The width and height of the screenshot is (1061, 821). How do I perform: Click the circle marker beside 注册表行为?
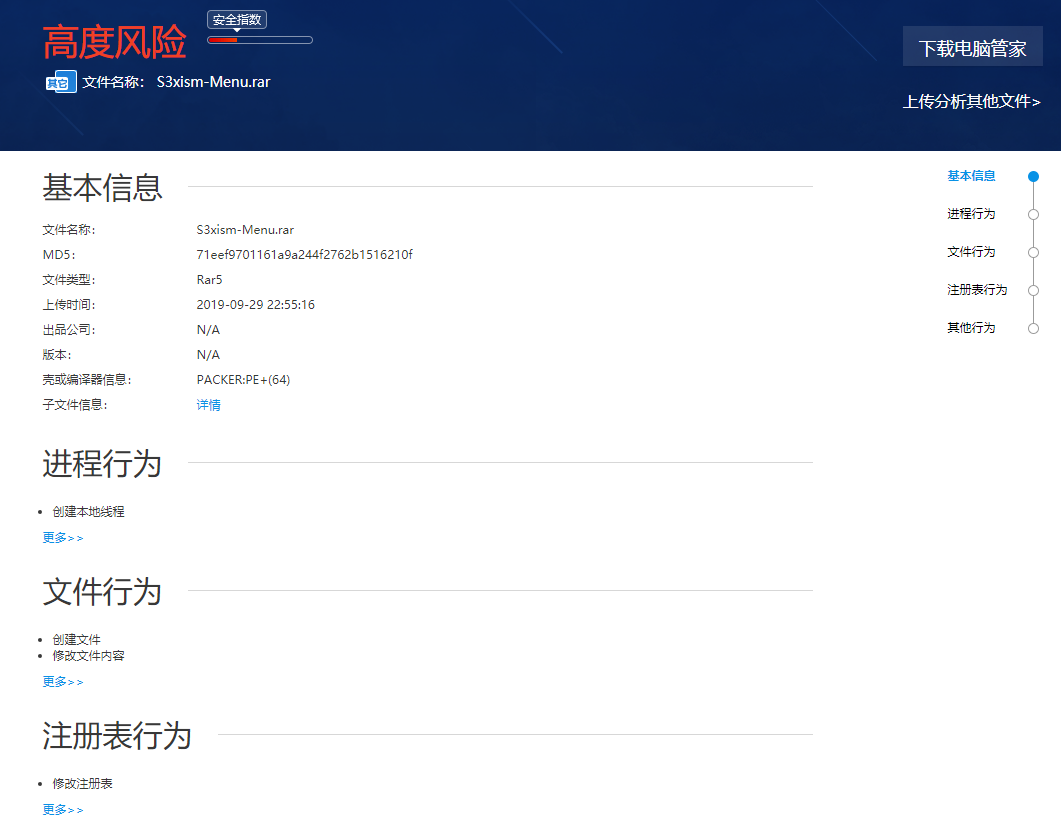click(1033, 290)
